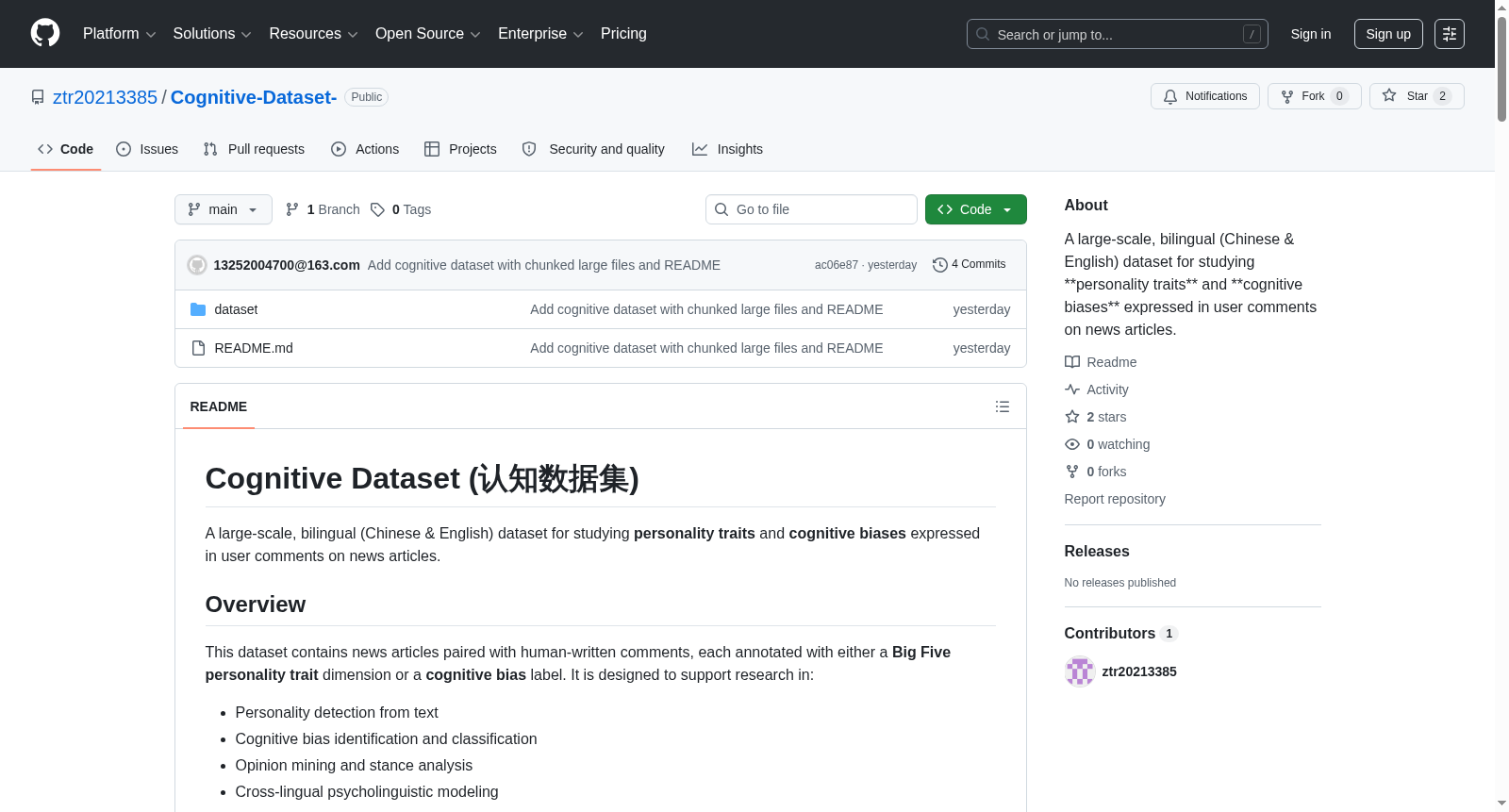Image resolution: width=1509 pixels, height=812 pixels.
Task: Open the latest commit message link
Action: (x=544, y=265)
